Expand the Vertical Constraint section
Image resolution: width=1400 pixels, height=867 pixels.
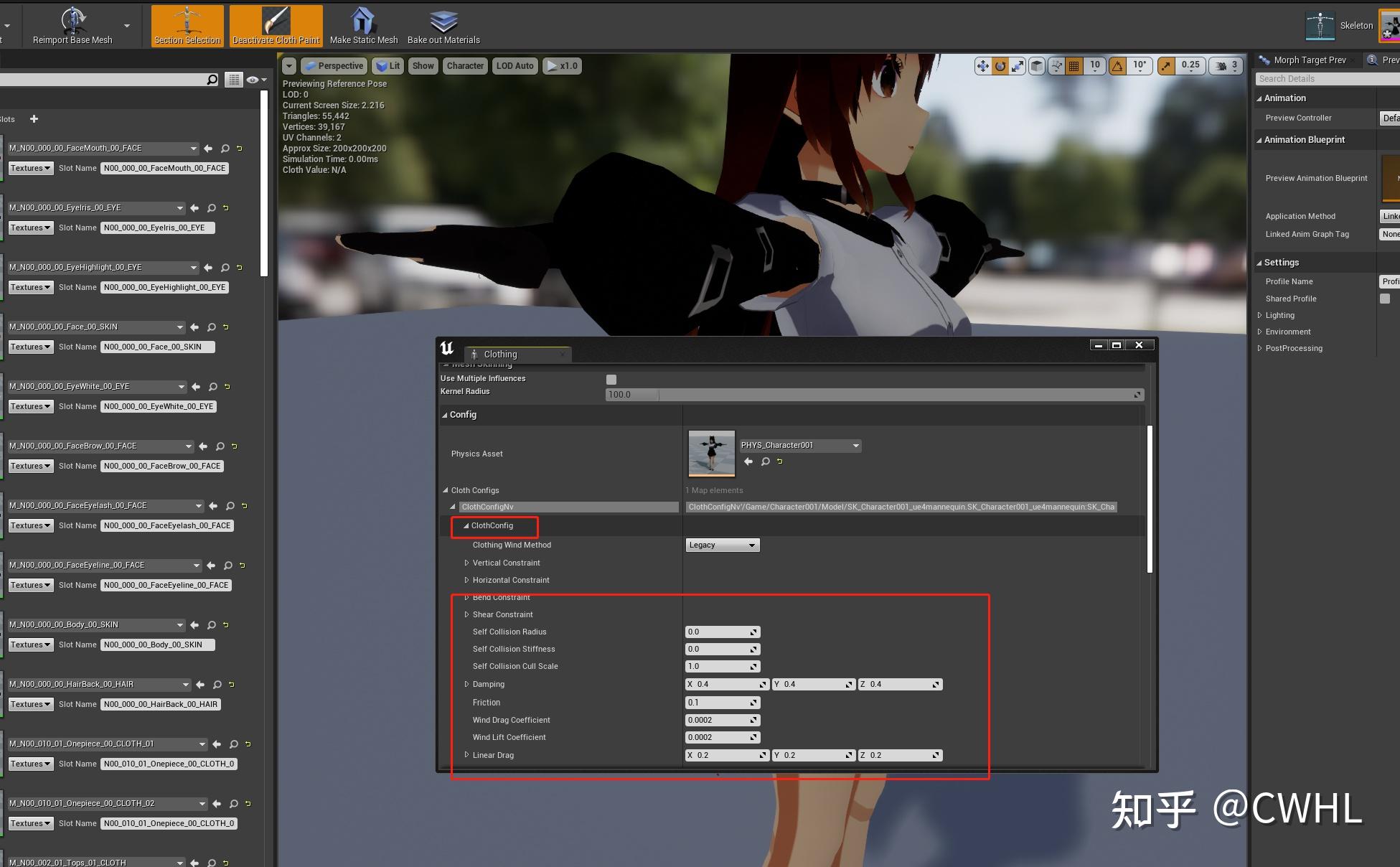tap(466, 563)
